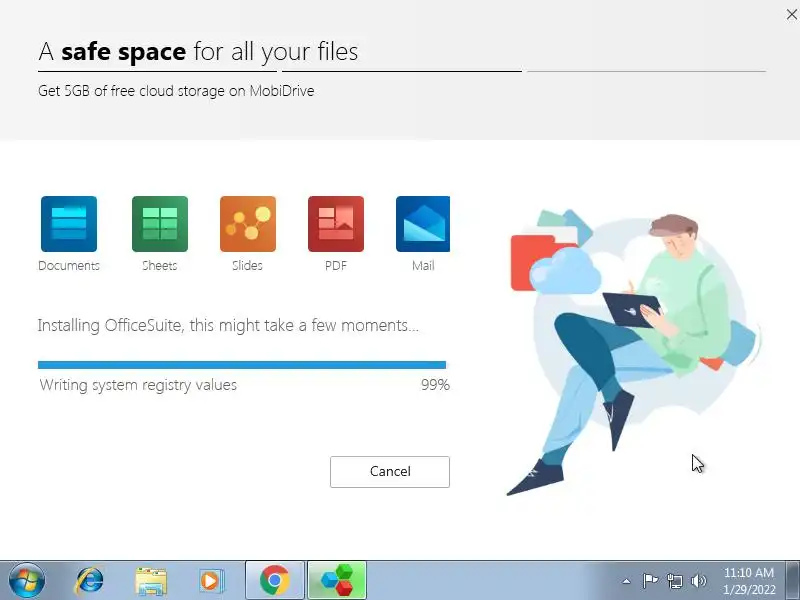Screen dimensions: 800x600
Task: Click the Show desktop strip
Action: coord(793,581)
